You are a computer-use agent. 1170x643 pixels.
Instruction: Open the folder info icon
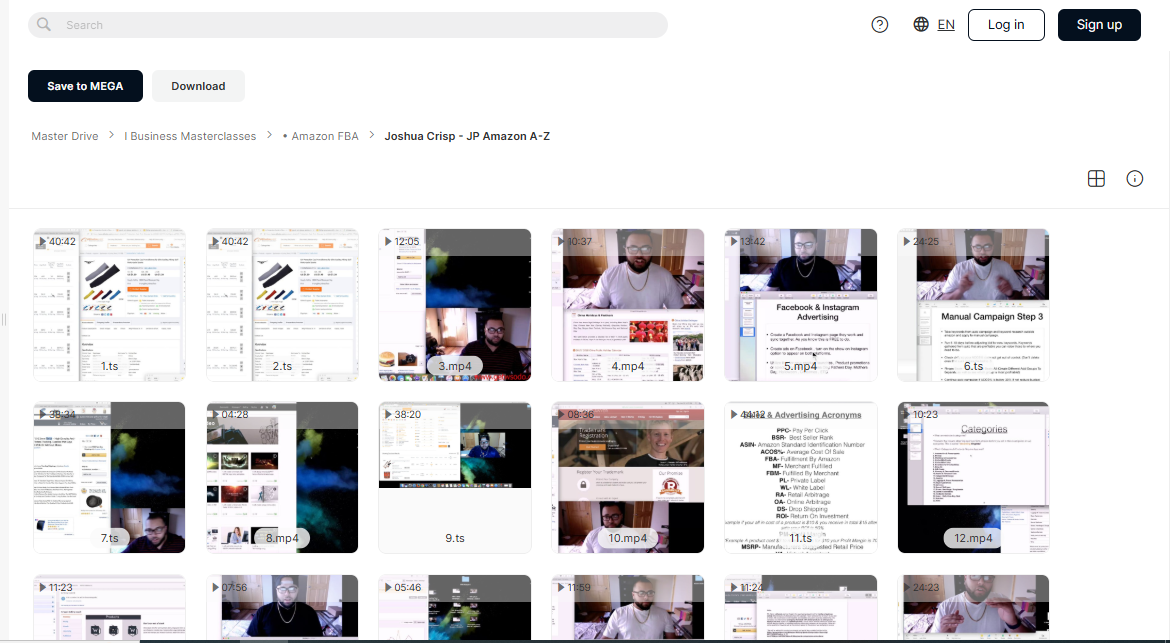(1134, 178)
